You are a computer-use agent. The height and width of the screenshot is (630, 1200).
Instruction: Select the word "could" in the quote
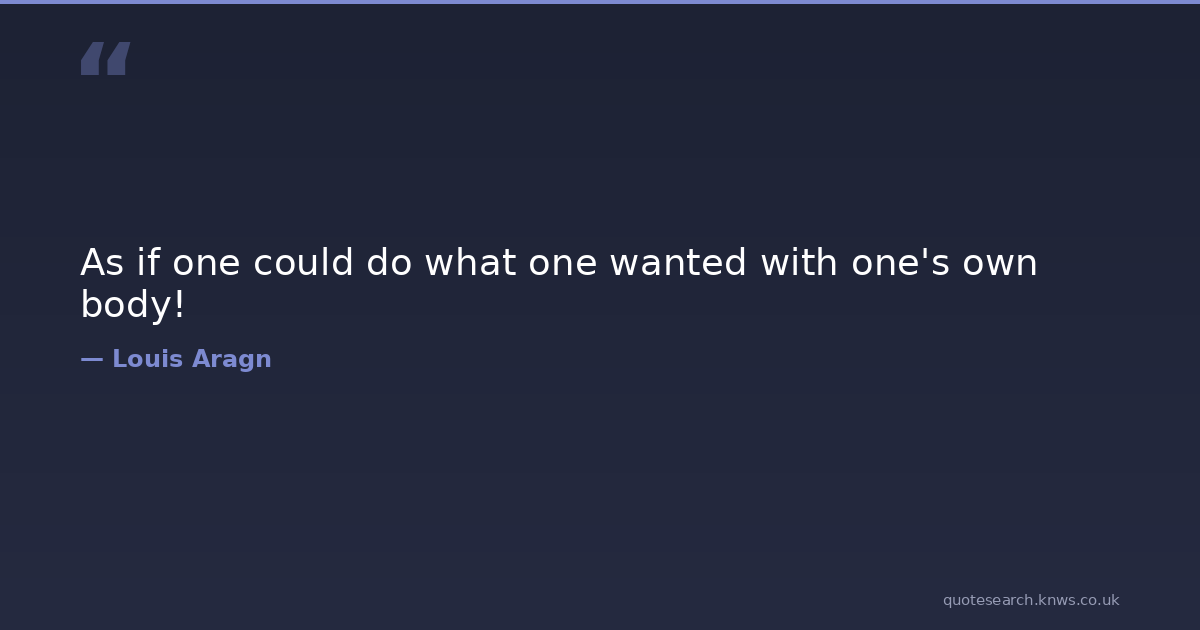click(303, 263)
